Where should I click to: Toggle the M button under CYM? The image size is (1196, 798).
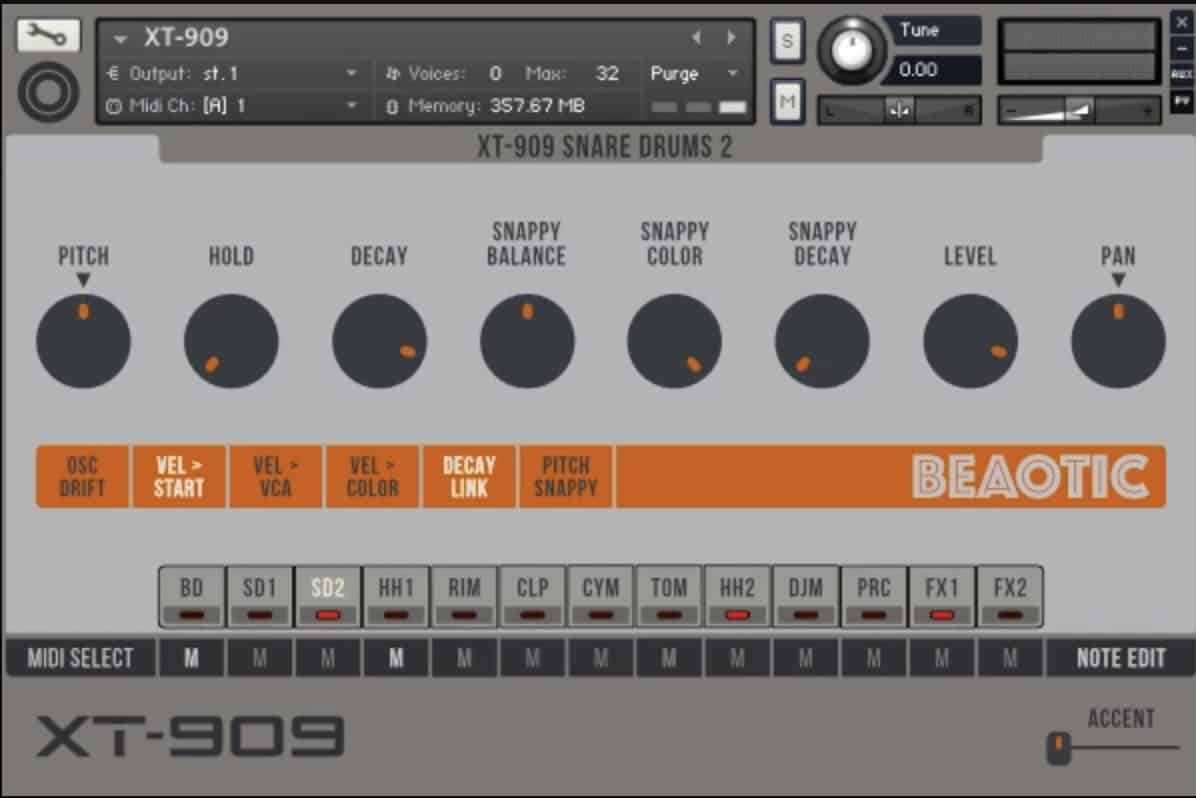pyautogui.click(x=600, y=658)
